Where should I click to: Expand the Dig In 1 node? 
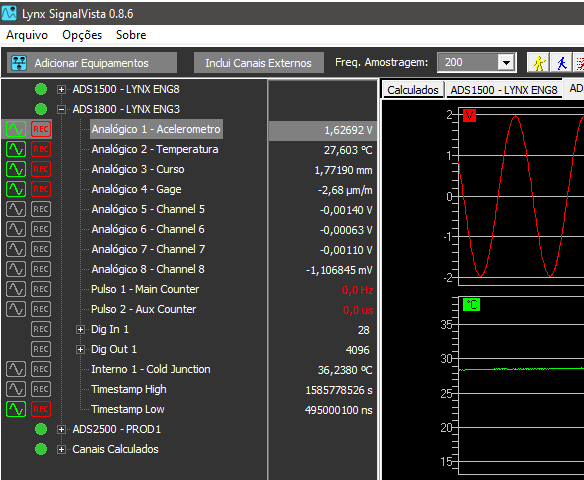[80, 330]
